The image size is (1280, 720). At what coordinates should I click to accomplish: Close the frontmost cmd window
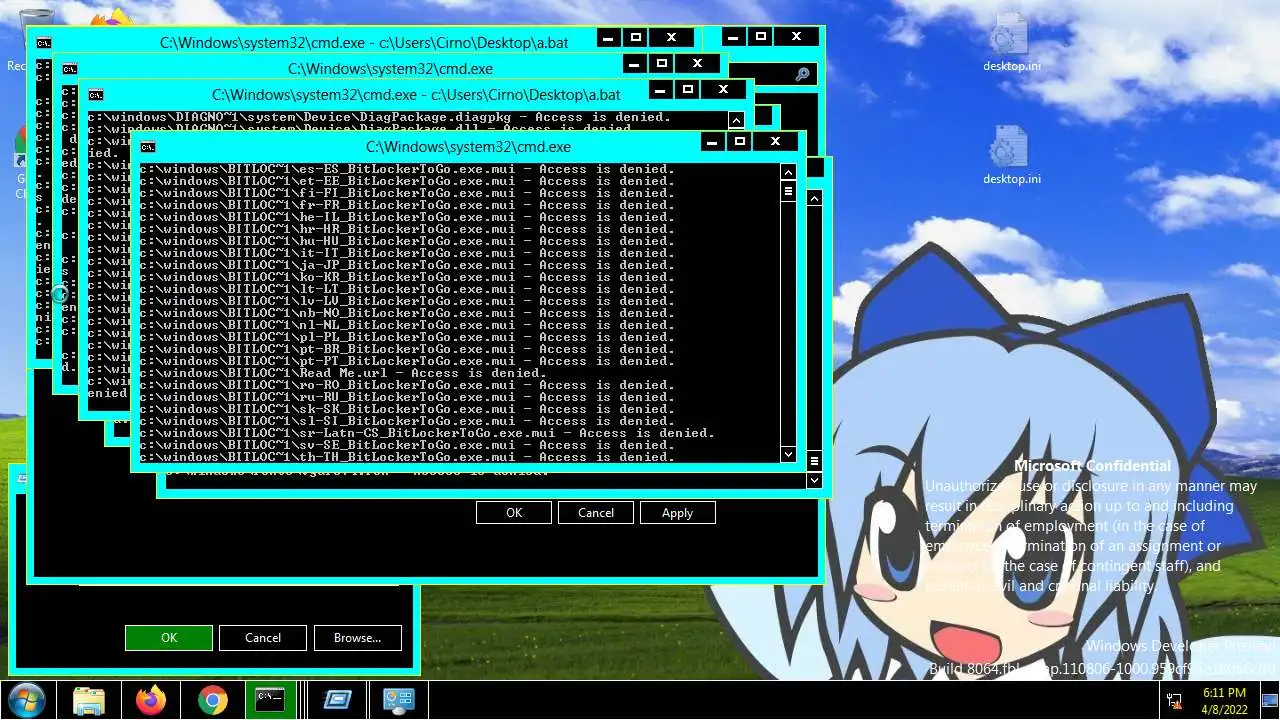(775, 142)
